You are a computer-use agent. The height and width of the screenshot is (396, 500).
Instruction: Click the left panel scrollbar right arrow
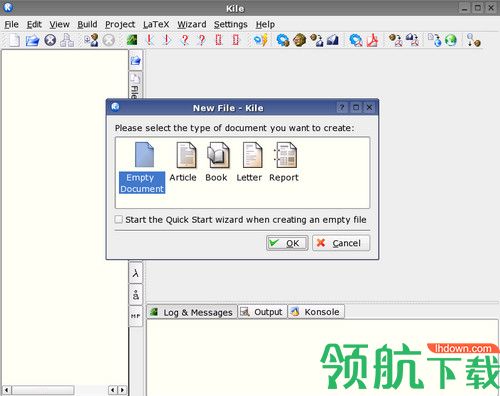click(122, 390)
